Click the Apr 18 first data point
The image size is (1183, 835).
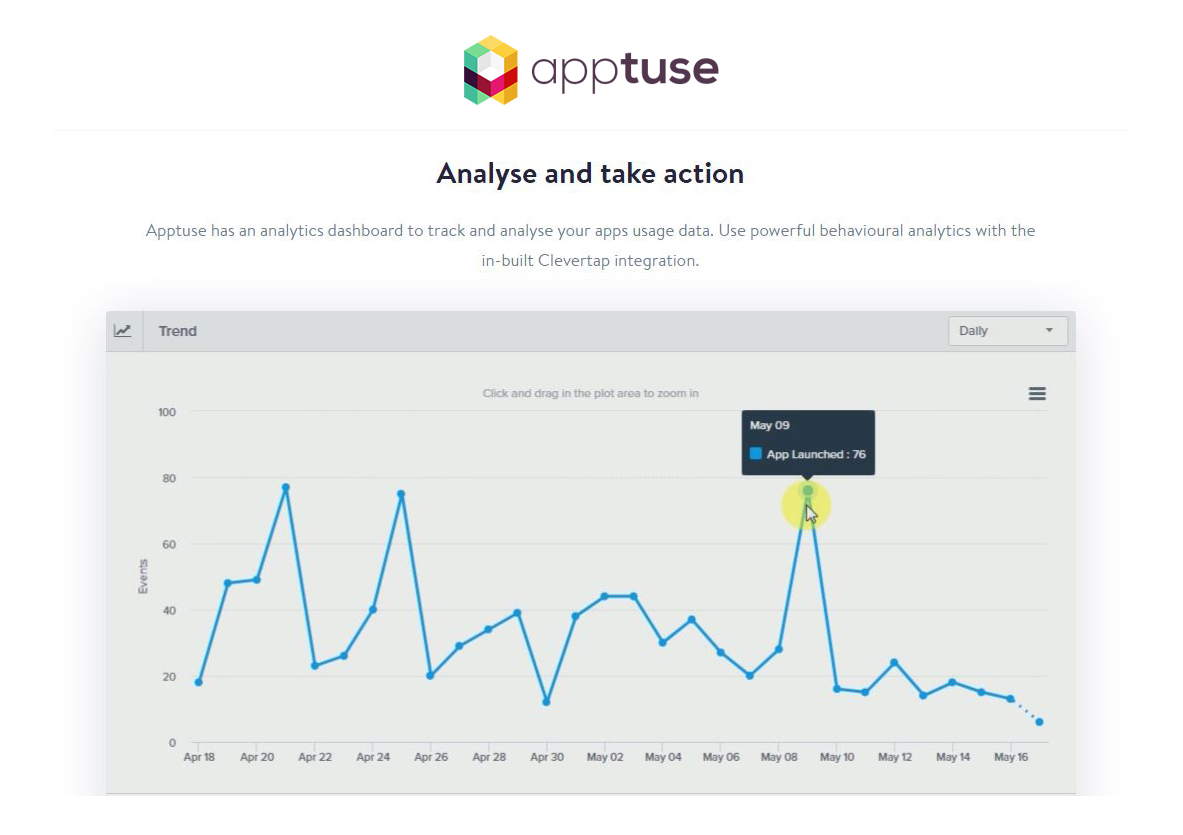[x=198, y=682]
